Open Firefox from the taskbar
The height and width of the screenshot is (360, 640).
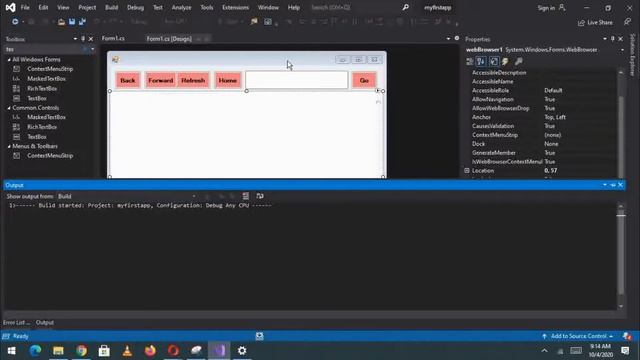point(150,350)
